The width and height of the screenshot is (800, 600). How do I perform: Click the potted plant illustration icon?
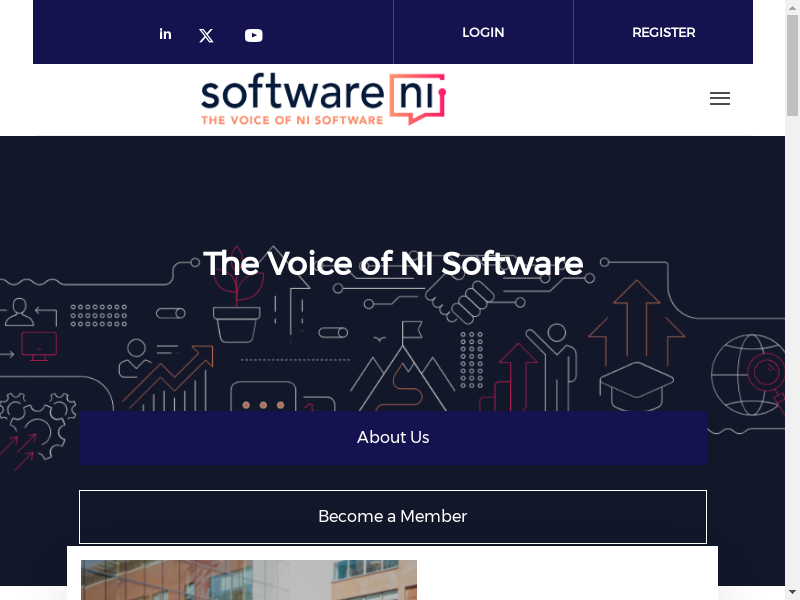coord(237,310)
